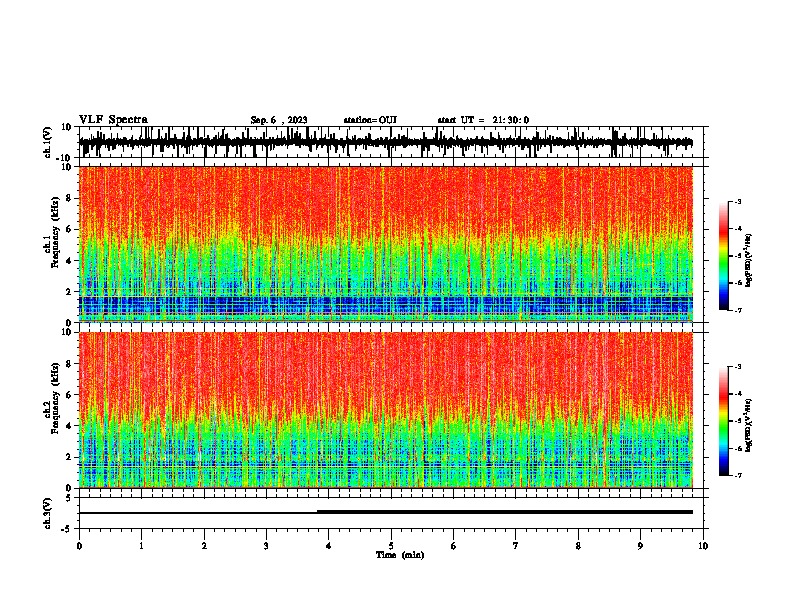Click time axis tick label "8"
Screen dimensions: 792x612
pyautogui.click(x=578, y=546)
